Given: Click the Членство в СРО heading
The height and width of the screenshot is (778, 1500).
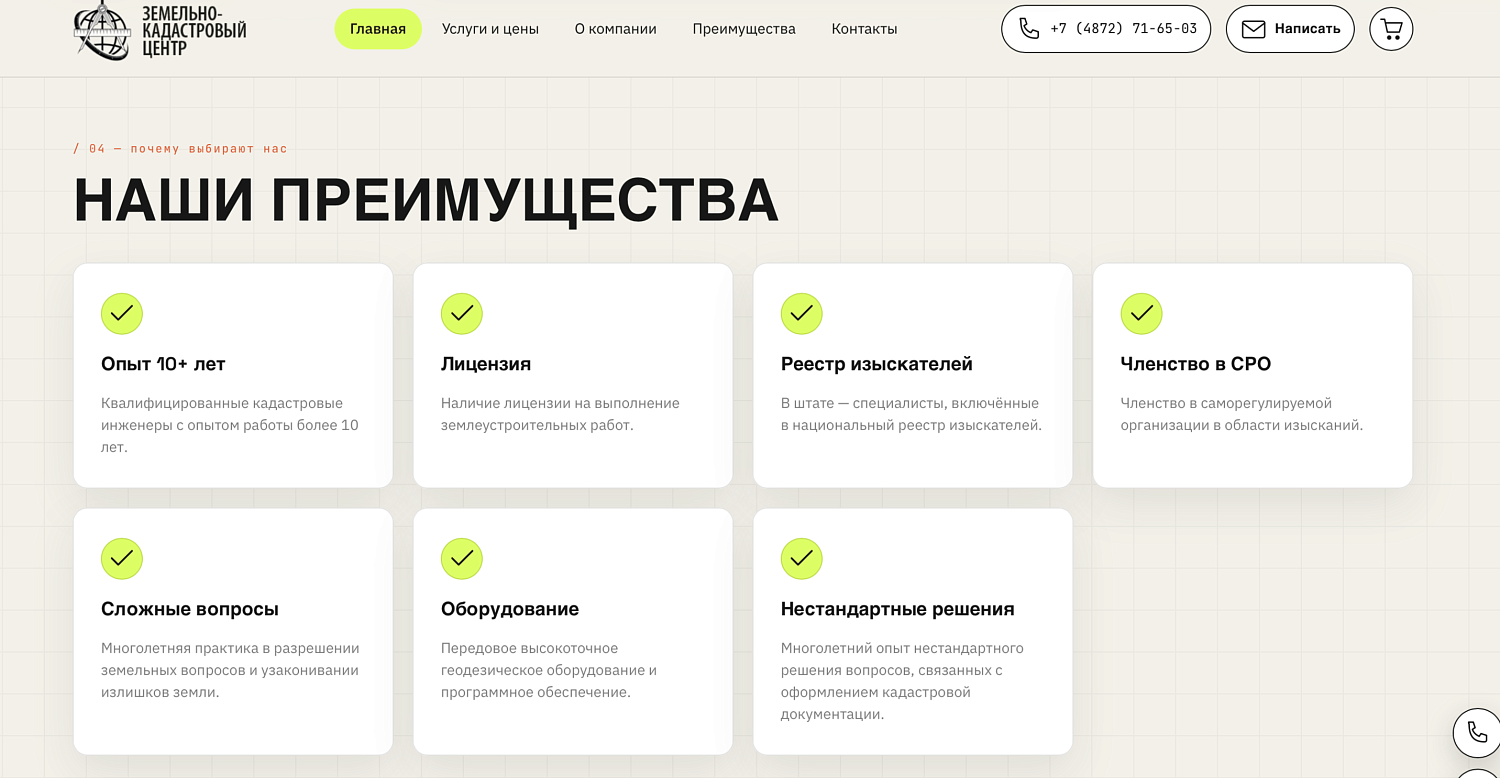Looking at the screenshot, I should pos(1196,364).
